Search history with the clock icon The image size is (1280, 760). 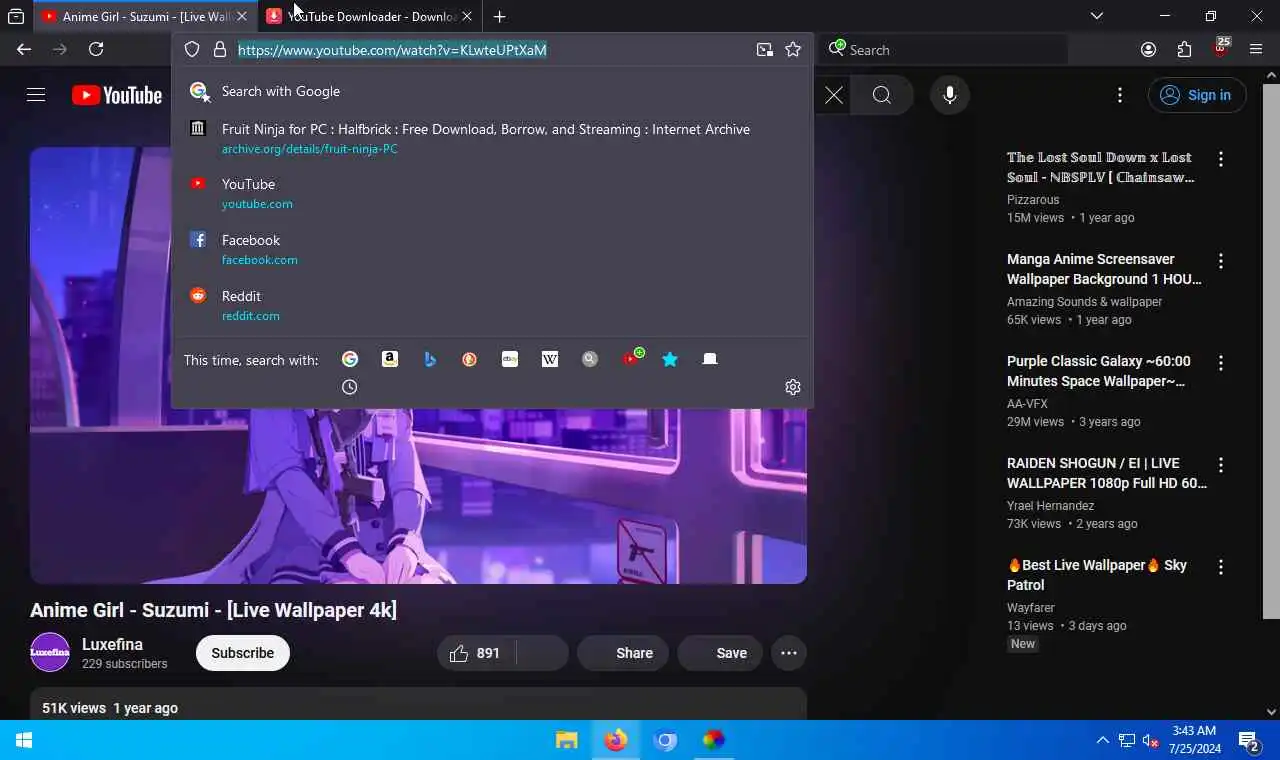[x=350, y=387]
